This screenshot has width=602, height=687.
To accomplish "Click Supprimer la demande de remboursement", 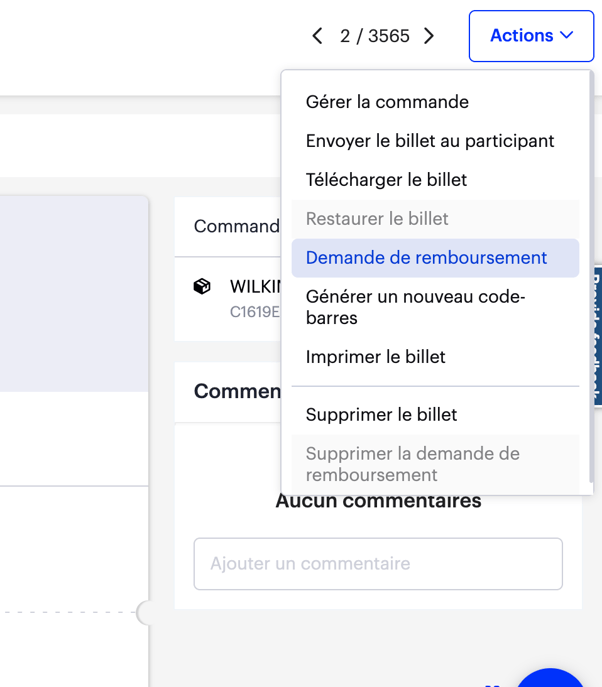I will [435, 464].
